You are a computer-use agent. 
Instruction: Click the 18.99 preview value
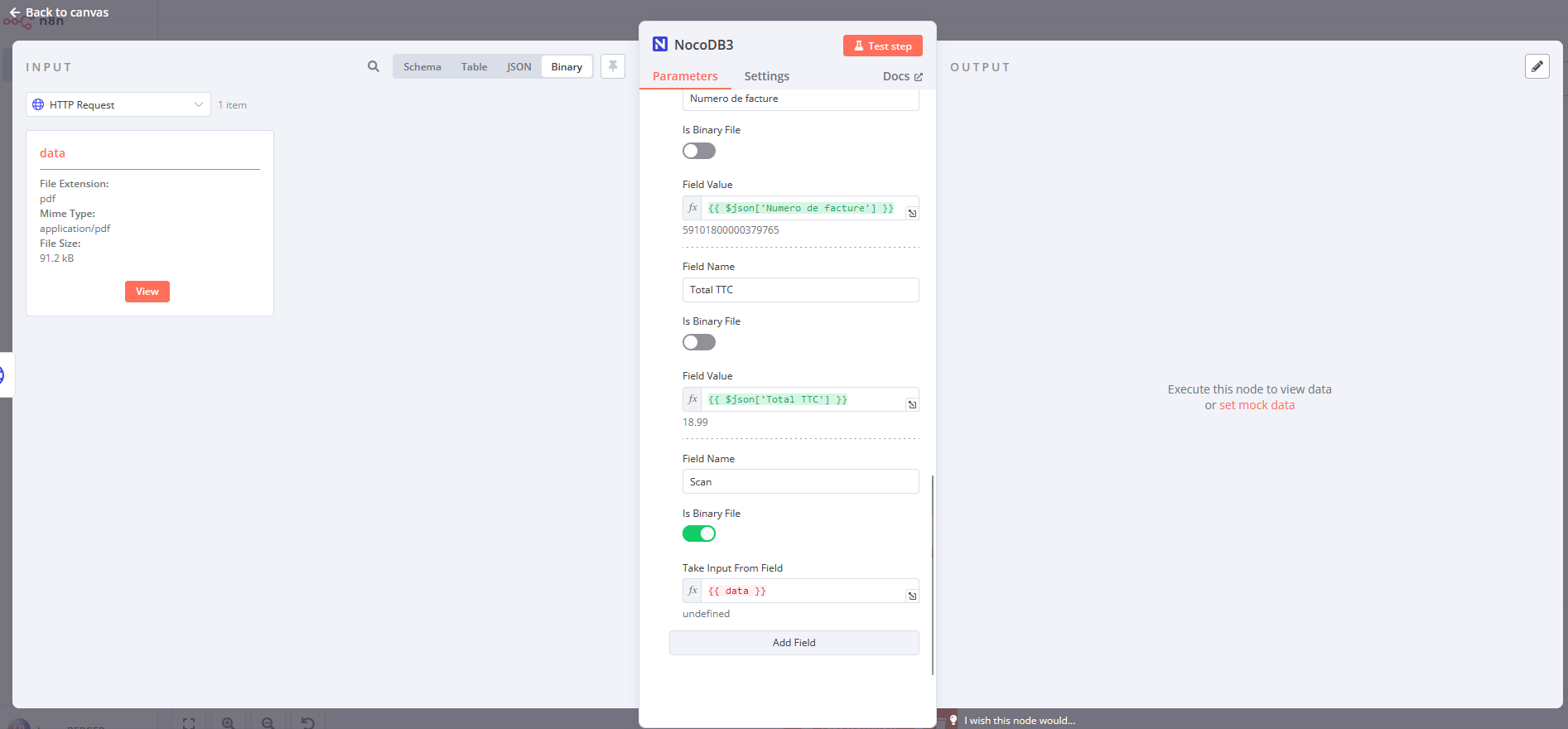point(695,422)
